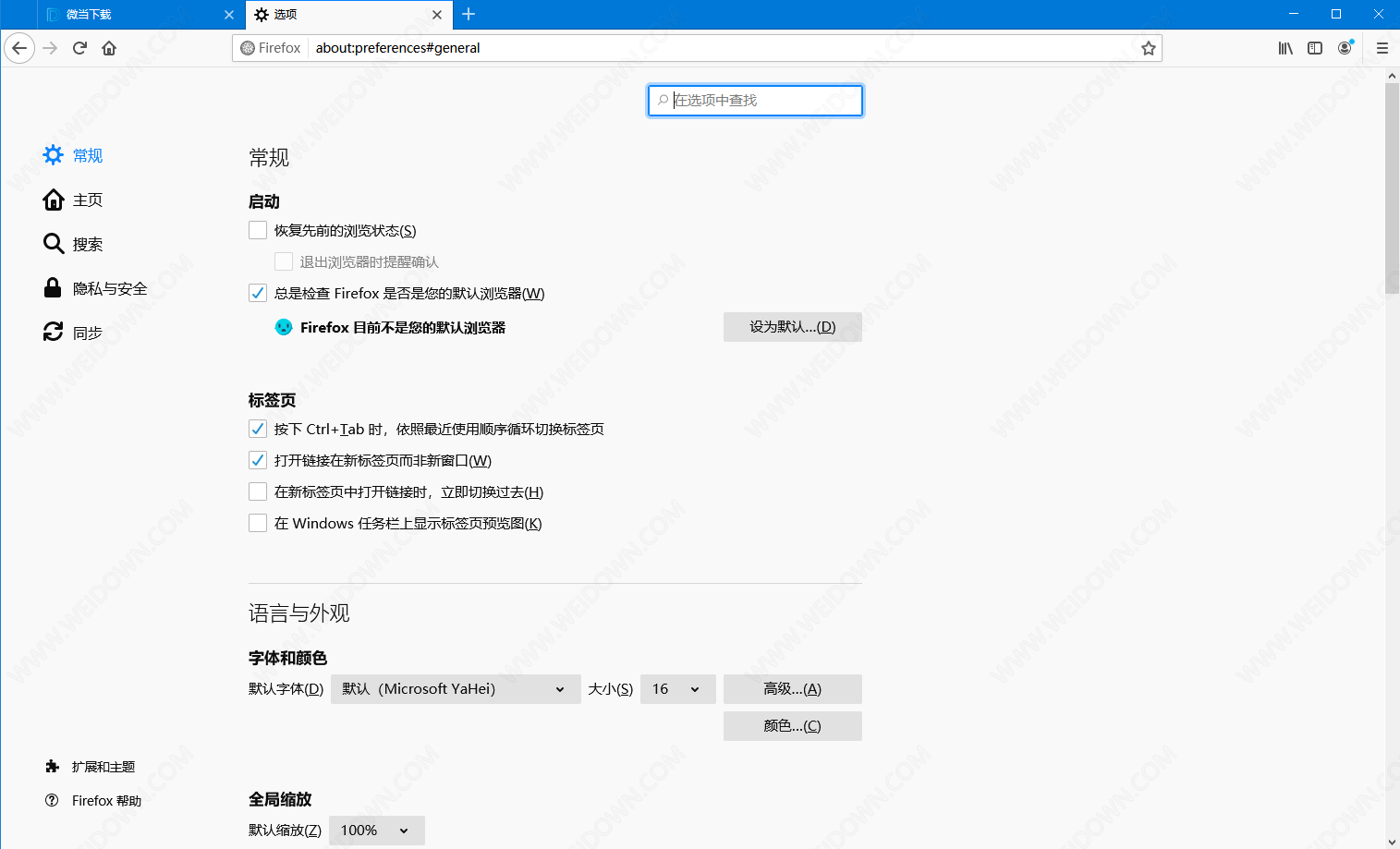Reload the current page
The width and height of the screenshot is (1400, 849).
coord(79,48)
